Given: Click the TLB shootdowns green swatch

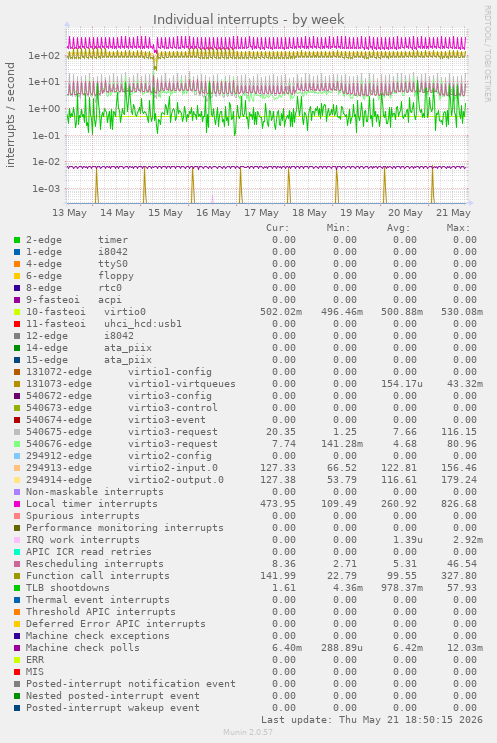Looking at the screenshot, I should [17, 588].
